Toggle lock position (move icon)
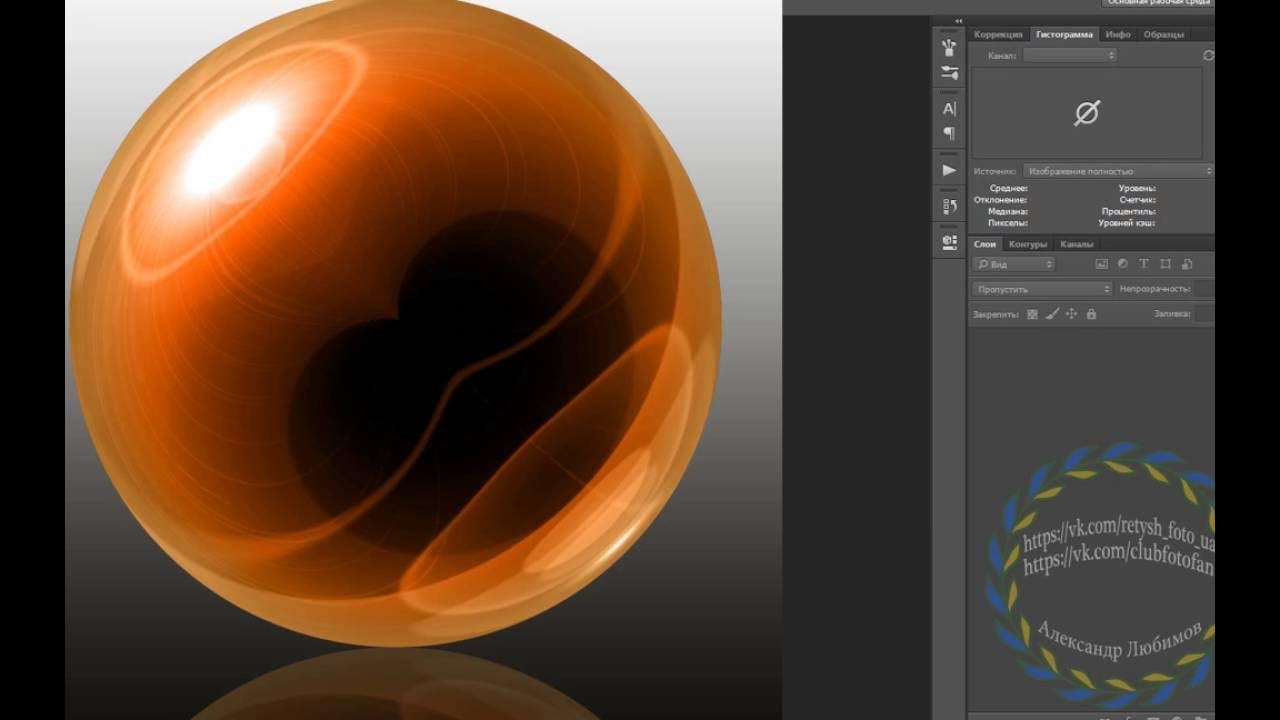This screenshot has height=720, width=1280. pyautogui.click(x=1071, y=314)
